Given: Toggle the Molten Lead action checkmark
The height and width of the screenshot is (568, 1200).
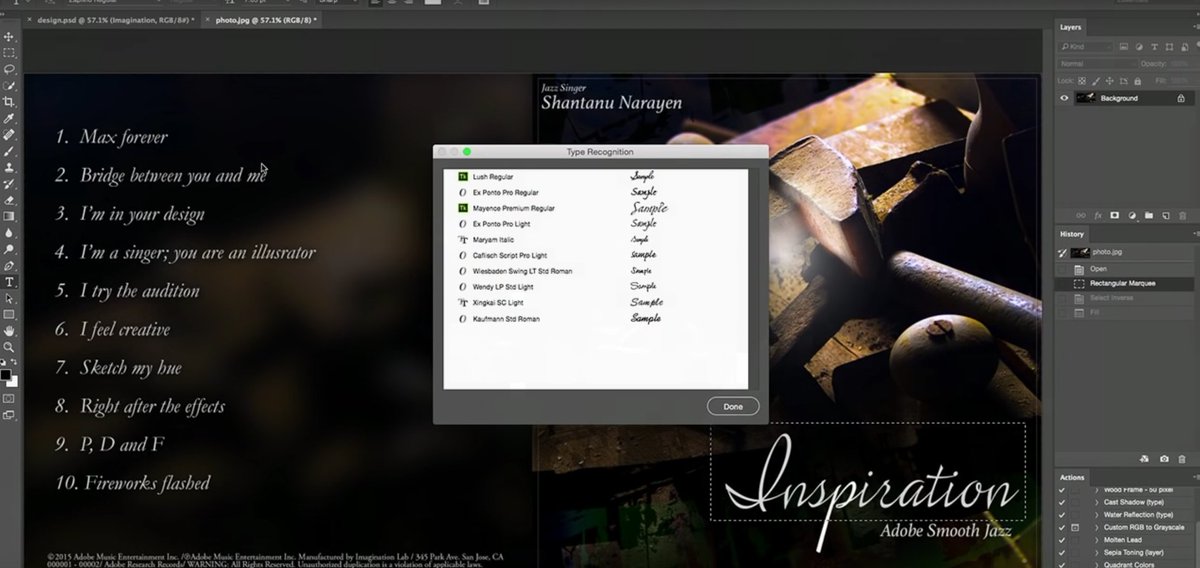Looking at the screenshot, I should click(x=1062, y=539).
